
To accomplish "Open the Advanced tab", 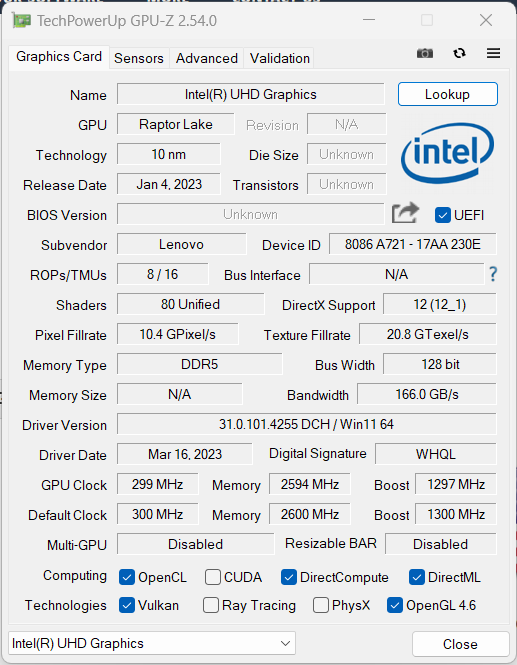I will pyautogui.click(x=207, y=58).
